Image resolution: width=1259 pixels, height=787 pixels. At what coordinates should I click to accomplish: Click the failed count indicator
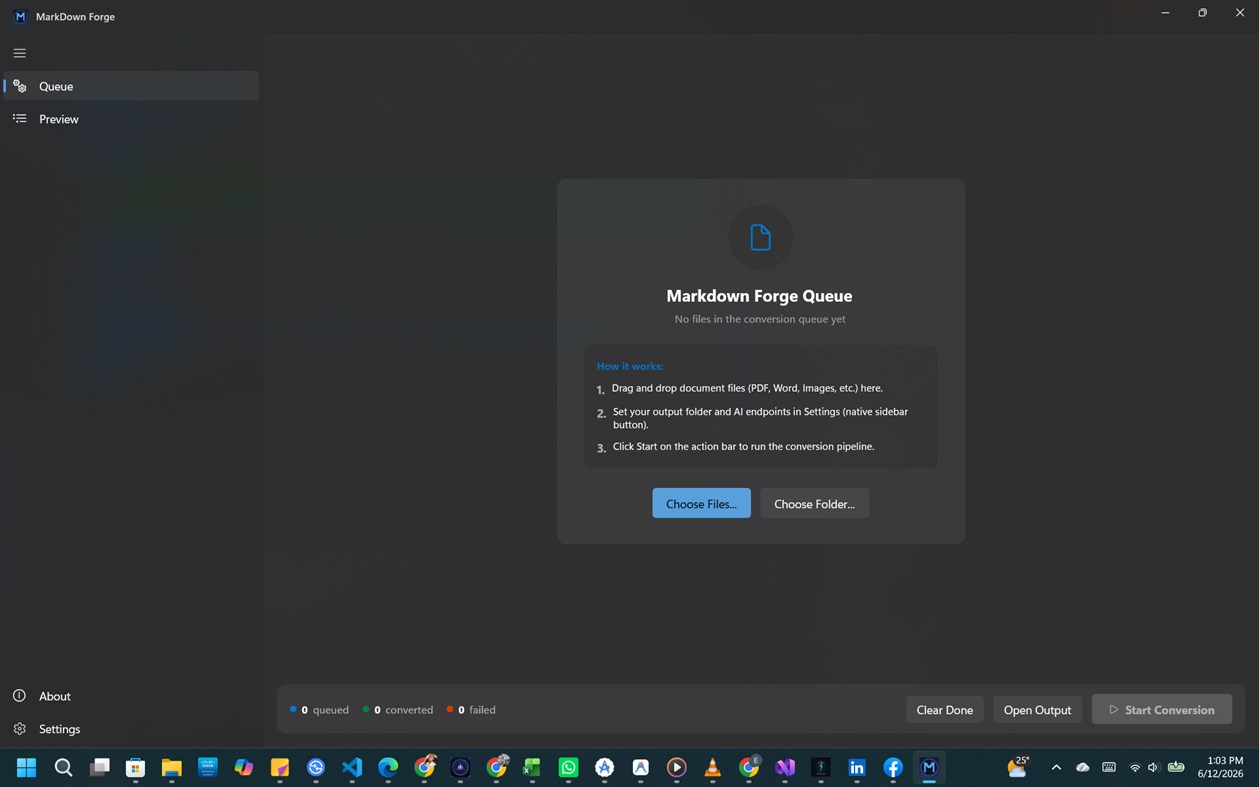[x=471, y=710]
